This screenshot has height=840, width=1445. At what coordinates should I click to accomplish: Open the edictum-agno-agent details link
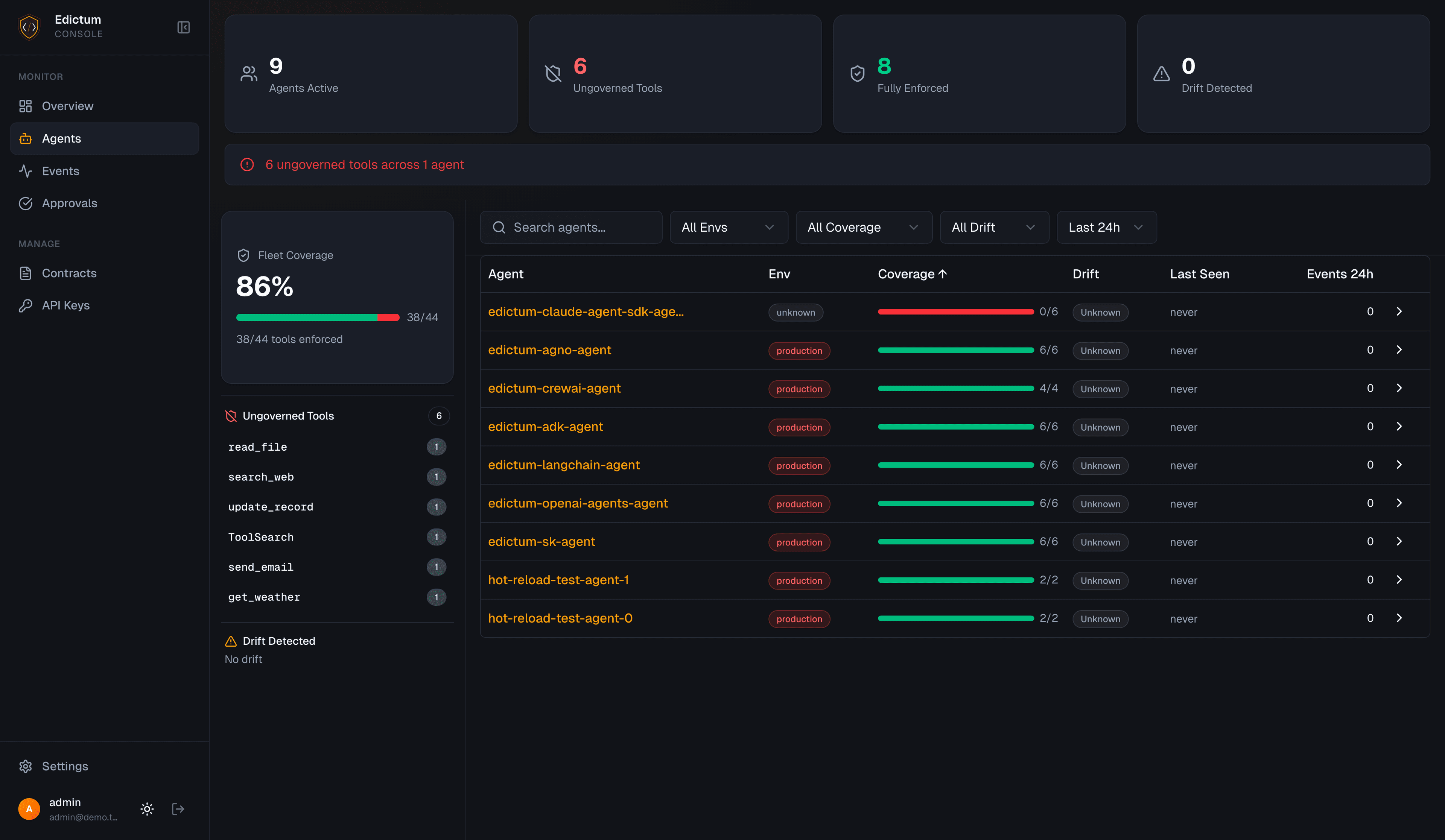click(549, 350)
